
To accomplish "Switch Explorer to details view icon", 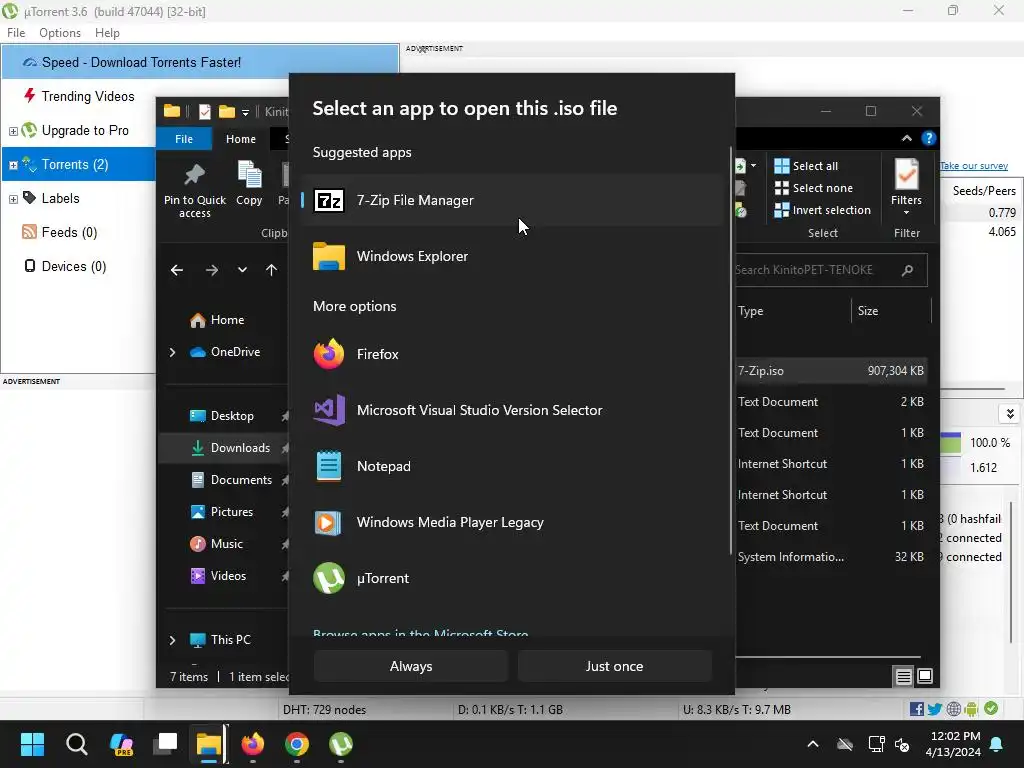I will (x=904, y=677).
